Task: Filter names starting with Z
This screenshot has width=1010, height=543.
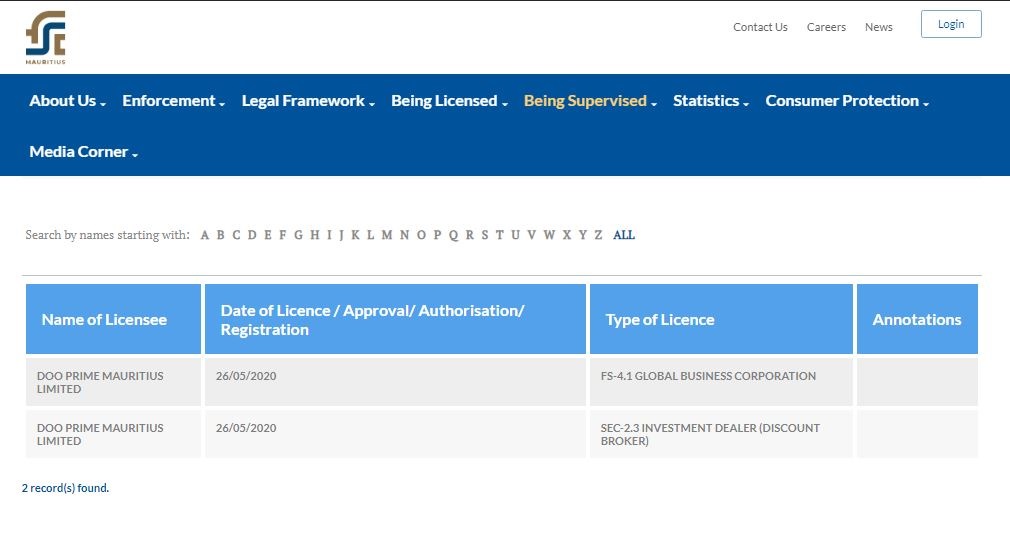Action: (598, 235)
